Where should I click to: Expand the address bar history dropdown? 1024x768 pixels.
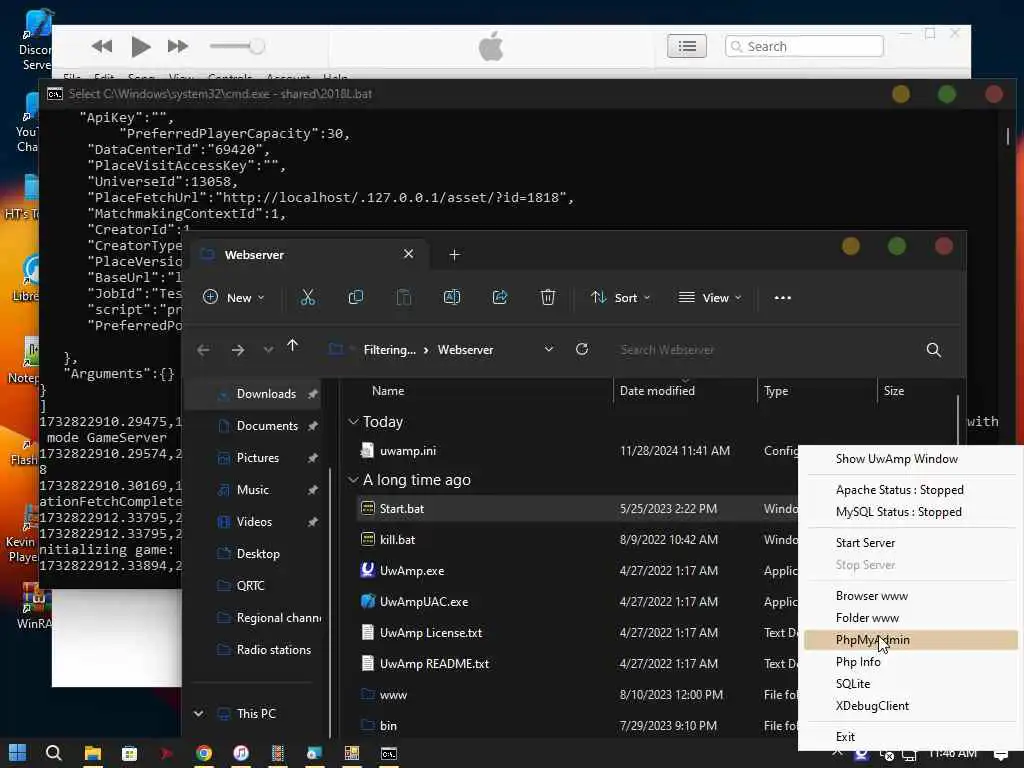pos(549,349)
